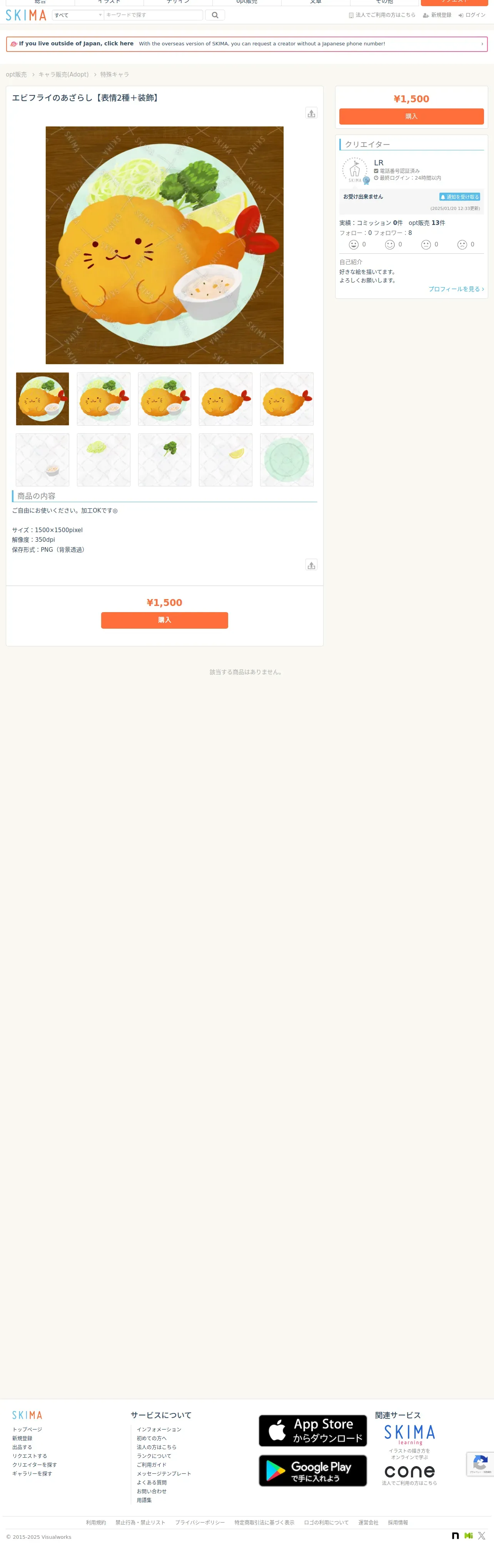Click the 新規登録 signup icon link
This screenshot has width=494, height=1568.
click(437, 15)
